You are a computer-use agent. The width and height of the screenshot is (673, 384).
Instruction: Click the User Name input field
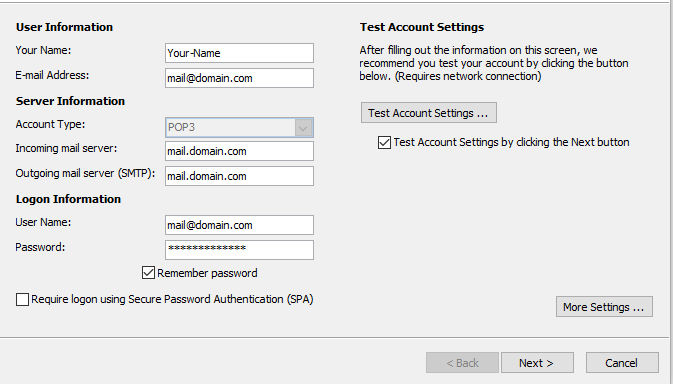[x=239, y=225]
